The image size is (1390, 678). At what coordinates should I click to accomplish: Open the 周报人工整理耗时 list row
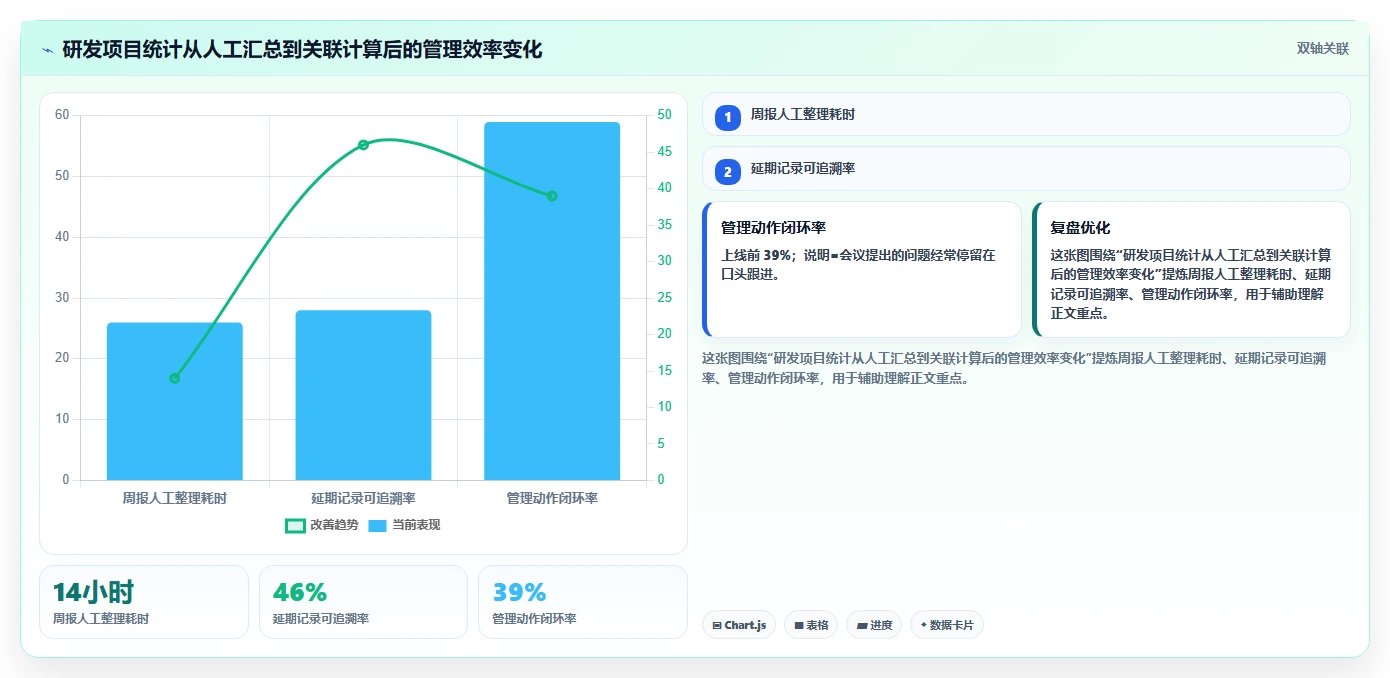[1026, 114]
